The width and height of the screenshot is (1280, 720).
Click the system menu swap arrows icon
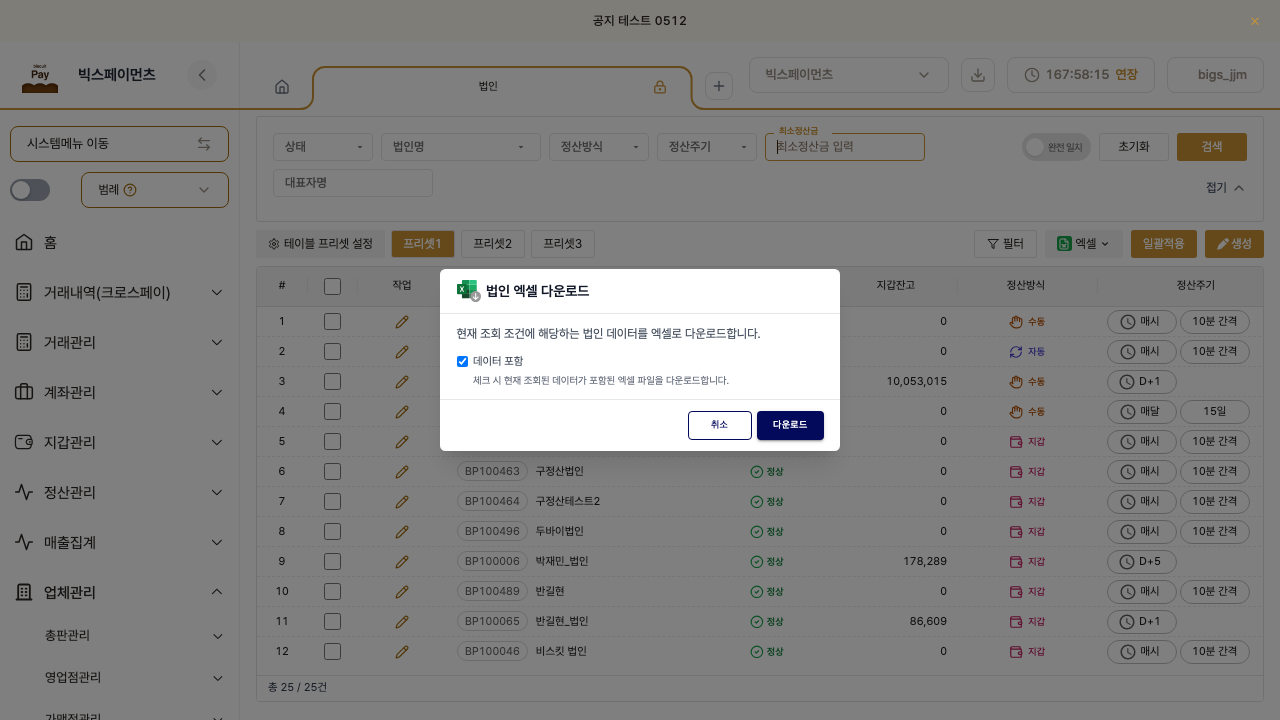[204, 144]
